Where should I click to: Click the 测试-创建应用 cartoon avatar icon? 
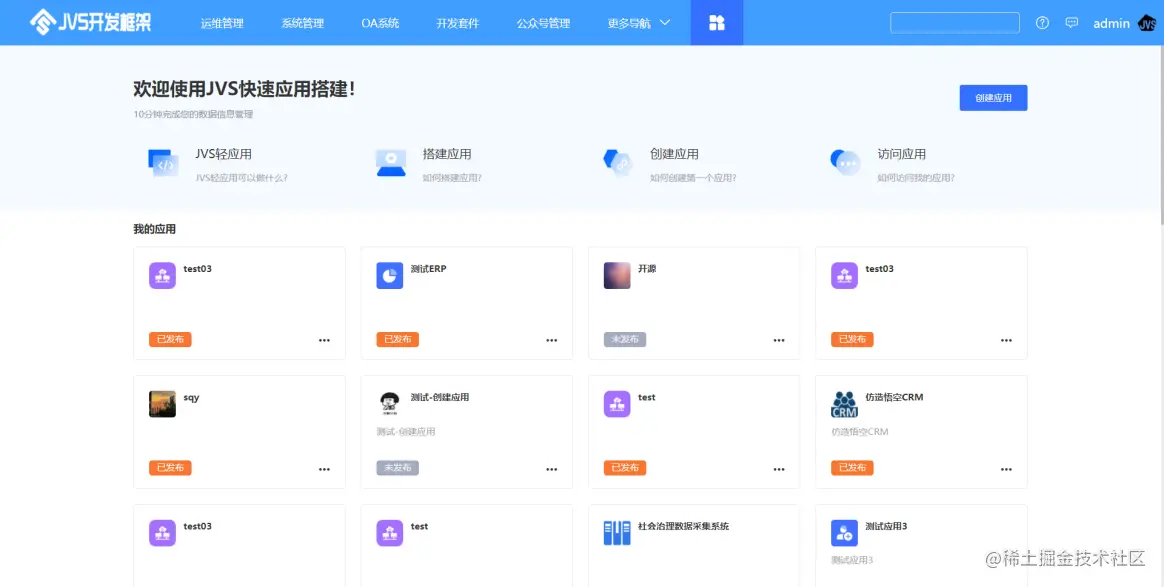[389, 404]
